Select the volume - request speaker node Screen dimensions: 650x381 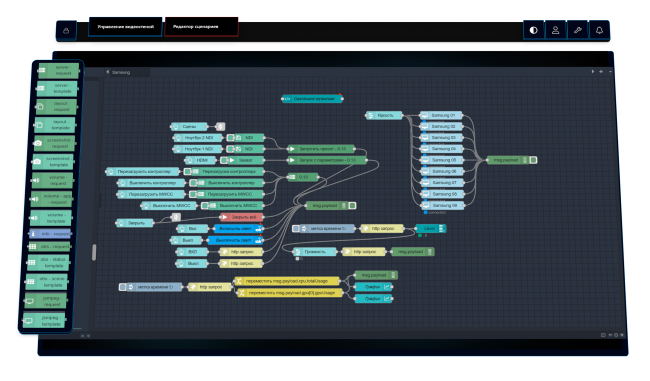pos(52,180)
